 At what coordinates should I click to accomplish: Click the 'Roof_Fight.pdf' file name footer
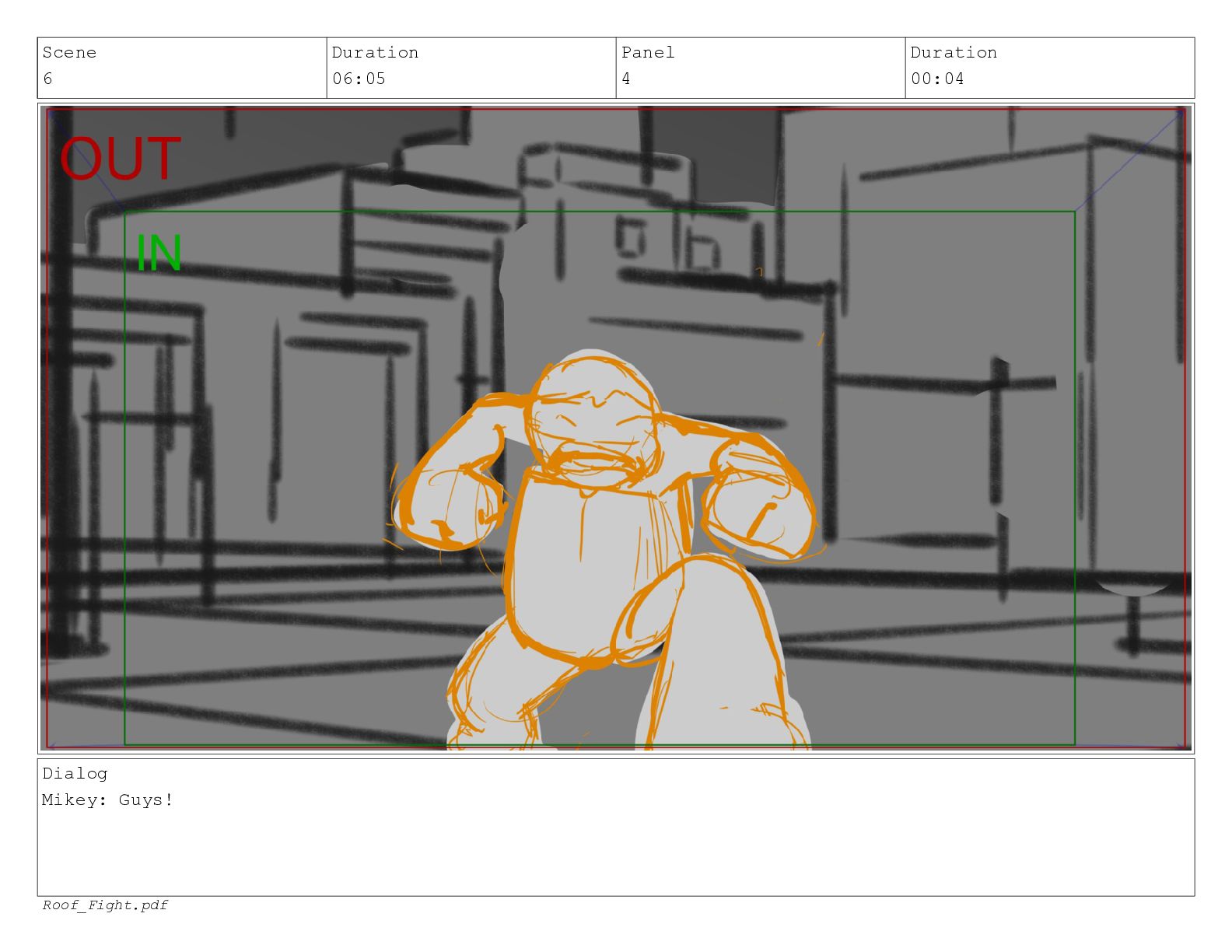(105, 905)
